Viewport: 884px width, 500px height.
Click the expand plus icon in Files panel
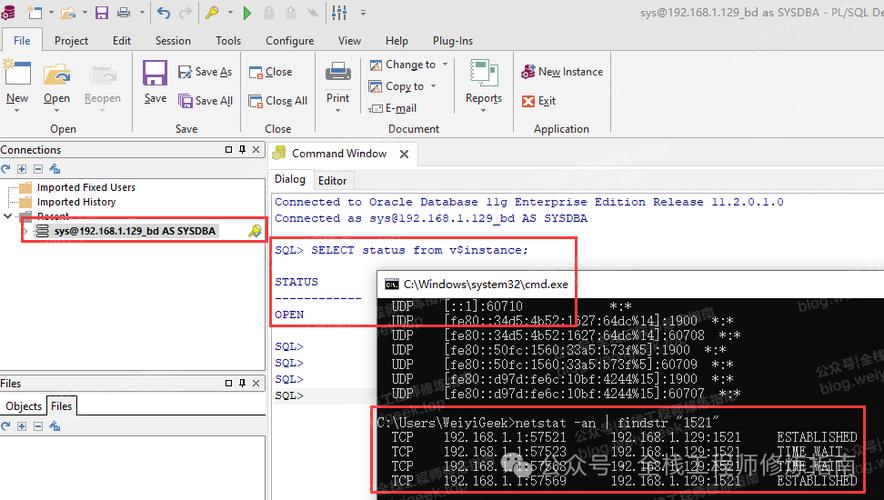click(21, 426)
